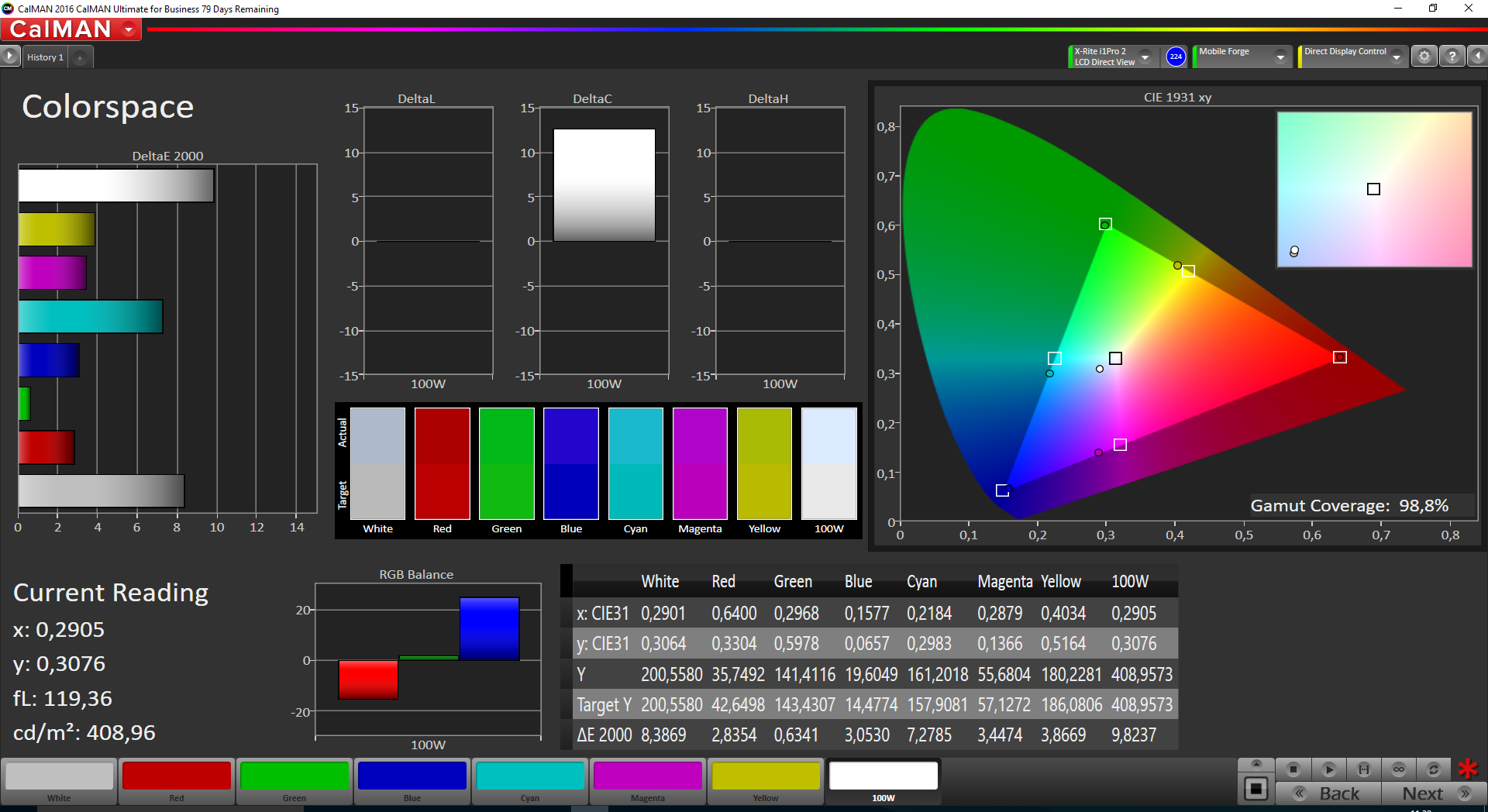
Task: Click the red bar in RGB Balance chart
Action: tap(368, 680)
